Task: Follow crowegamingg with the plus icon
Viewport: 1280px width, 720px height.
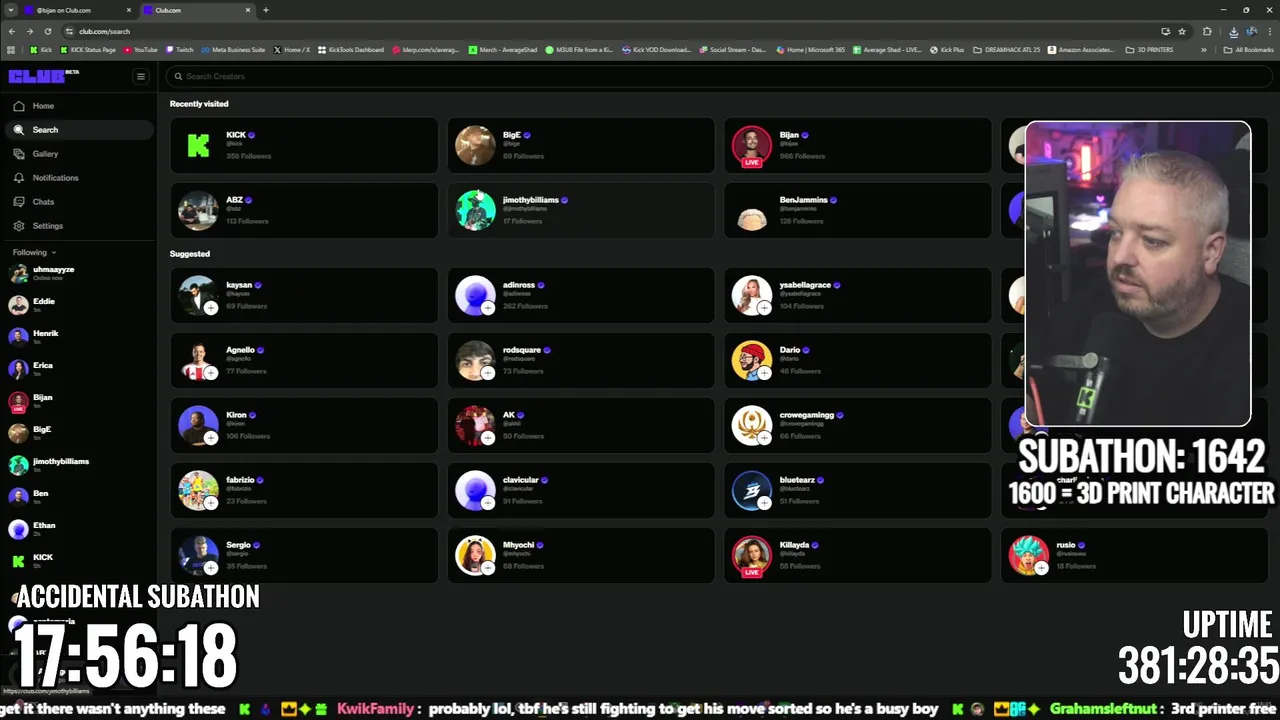Action: point(765,438)
